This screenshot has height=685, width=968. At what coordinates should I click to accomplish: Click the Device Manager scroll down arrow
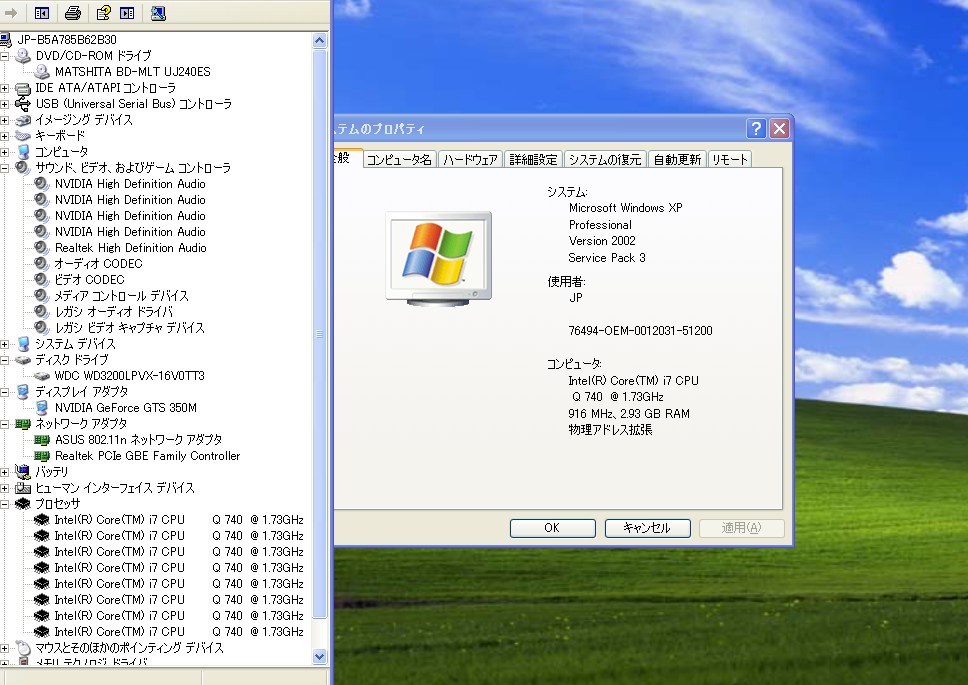(319, 657)
